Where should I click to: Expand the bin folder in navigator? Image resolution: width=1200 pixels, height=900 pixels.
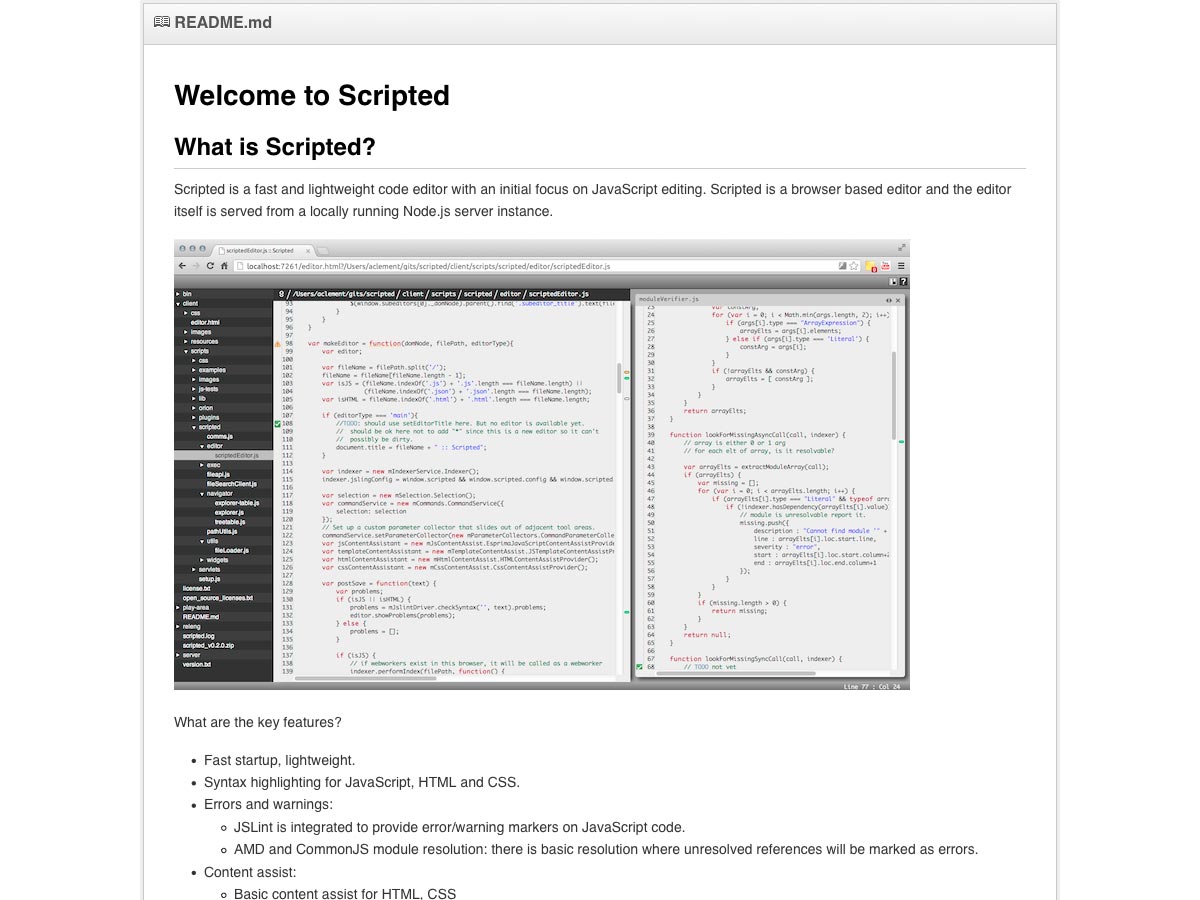[178, 294]
